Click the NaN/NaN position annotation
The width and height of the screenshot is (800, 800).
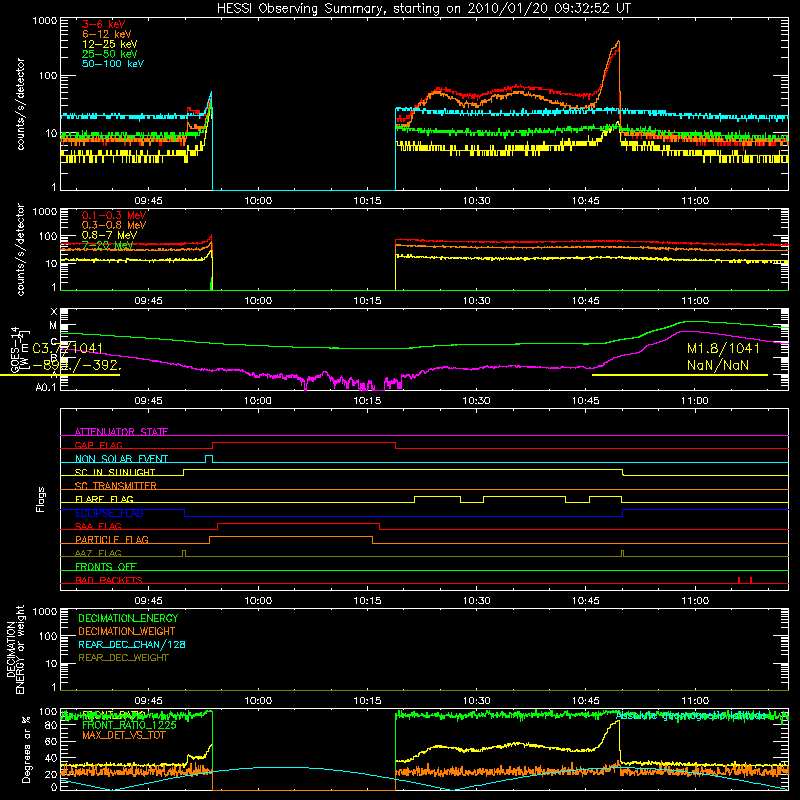pos(718,365)
